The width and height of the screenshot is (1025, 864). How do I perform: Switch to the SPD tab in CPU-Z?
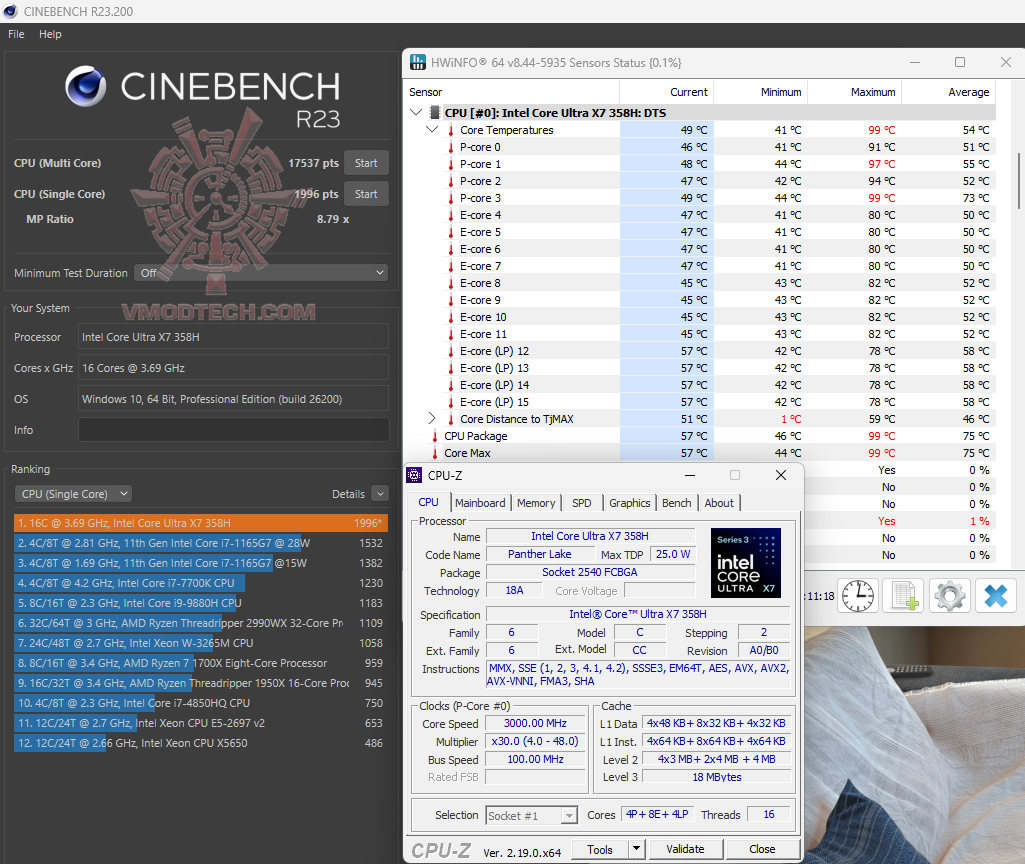tap(581, 503)
